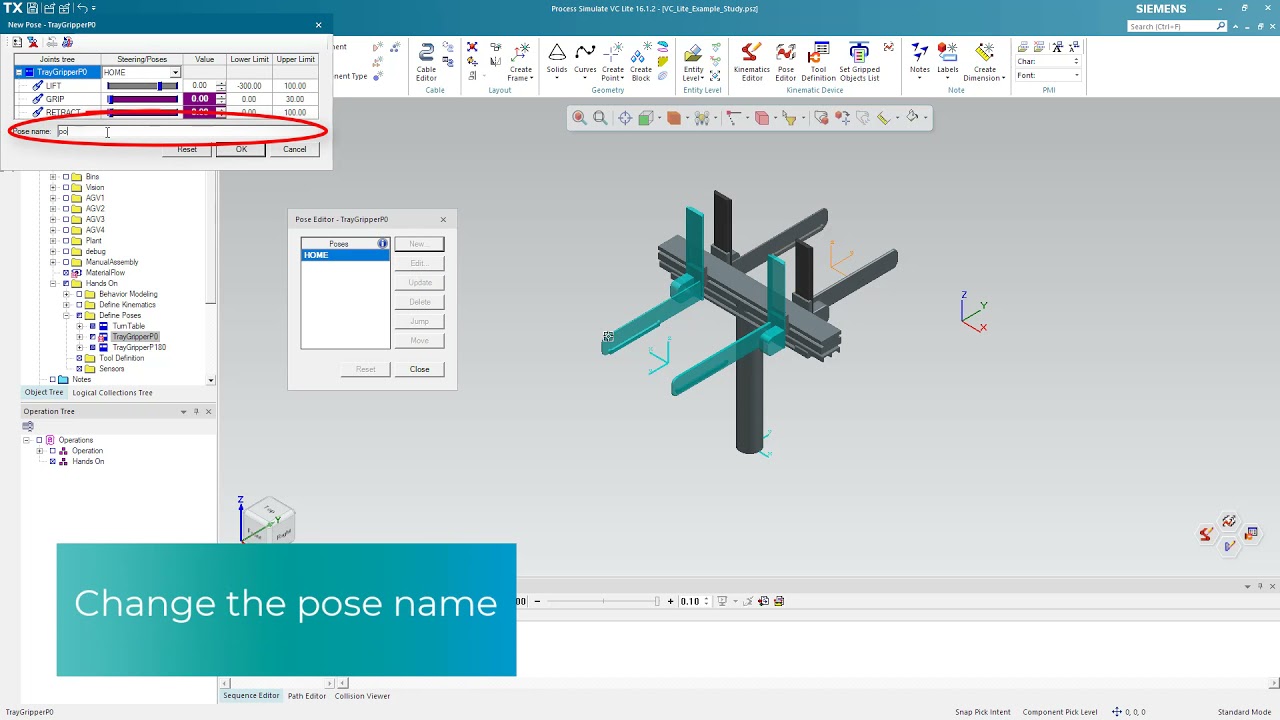Image resolution: width=1280 pixels, height=720 pixels.
Task: Toggle the Plant folder display checkbox
Action: [x=66, y=241]
